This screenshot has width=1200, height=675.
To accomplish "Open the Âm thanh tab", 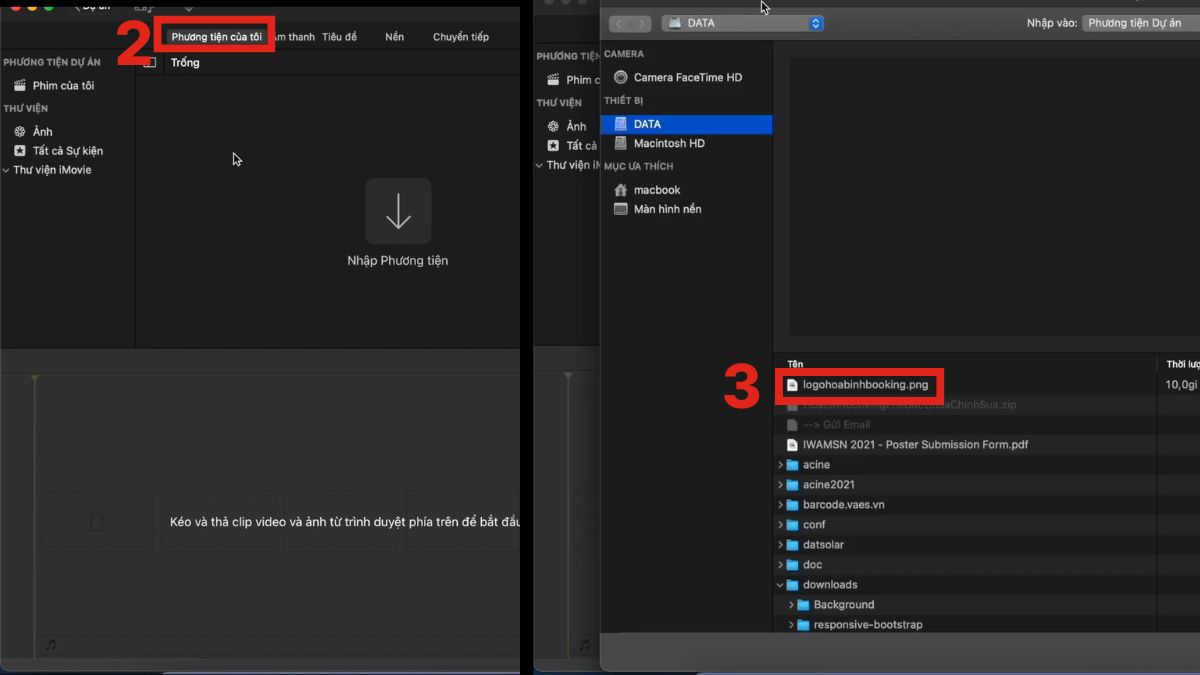I will [294, 37].
